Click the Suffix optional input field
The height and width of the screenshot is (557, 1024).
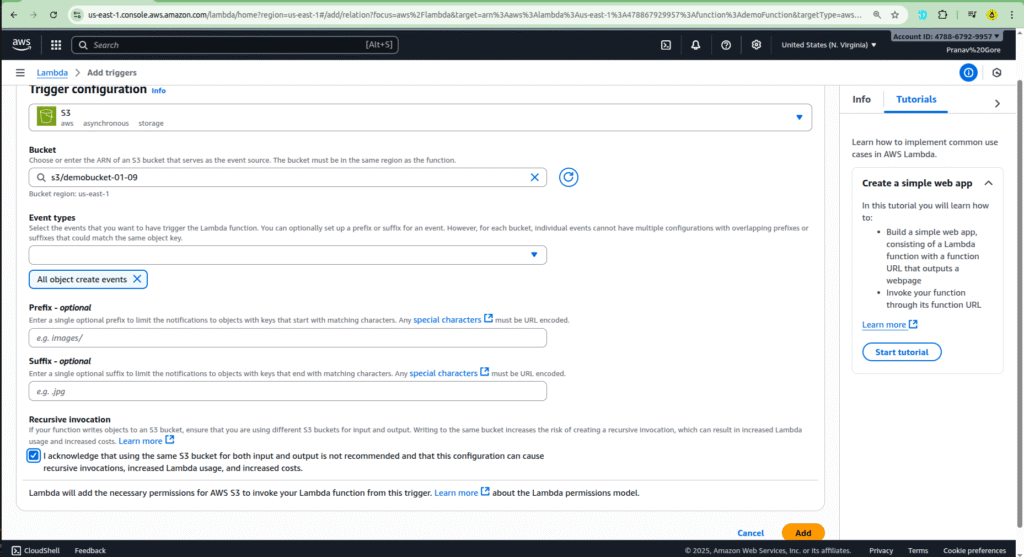(287, 391)
